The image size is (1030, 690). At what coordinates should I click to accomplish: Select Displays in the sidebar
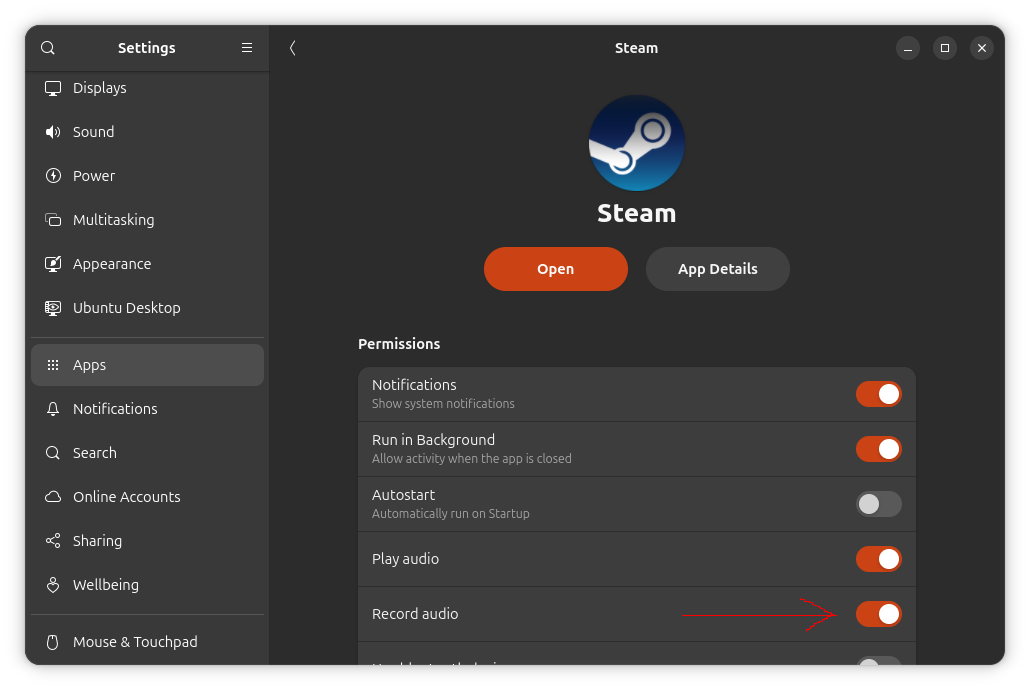coord(100,88)
